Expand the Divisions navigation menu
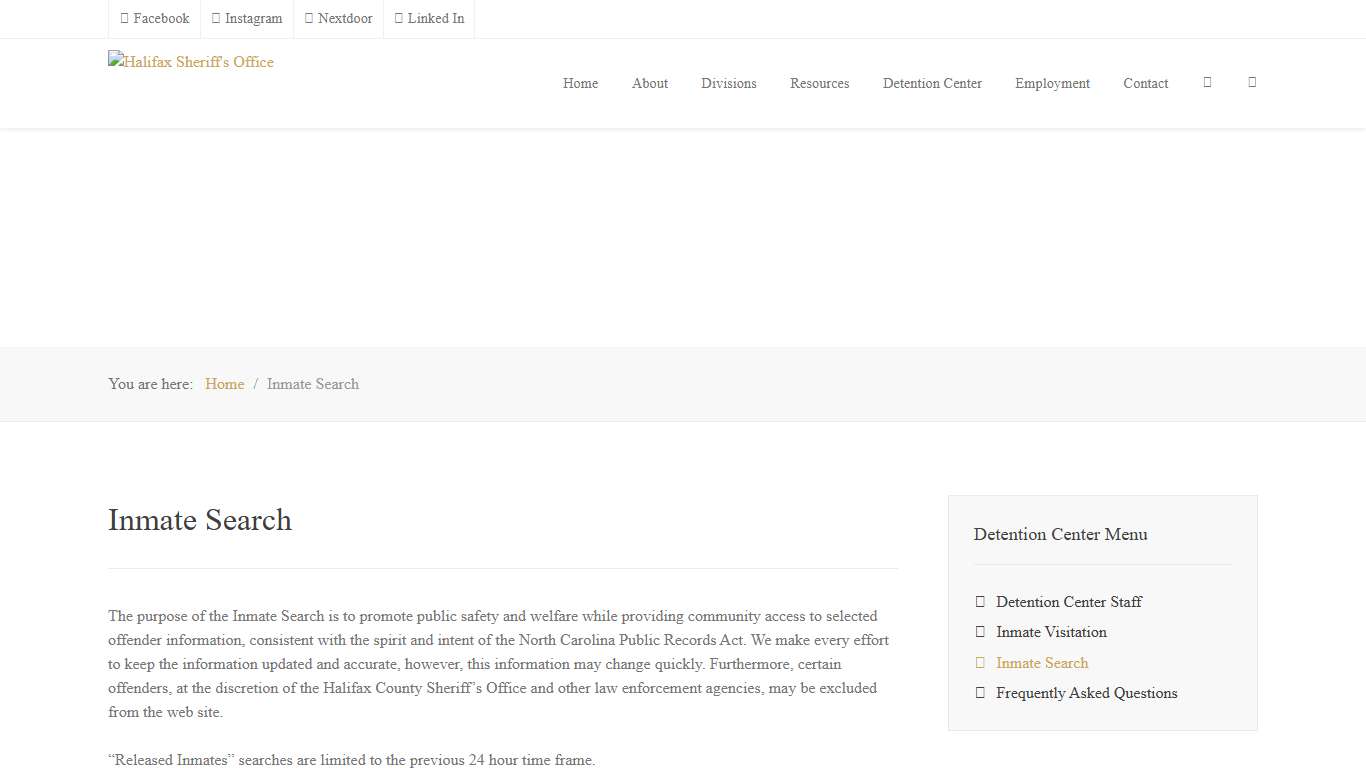 click(x=728, y=83)
